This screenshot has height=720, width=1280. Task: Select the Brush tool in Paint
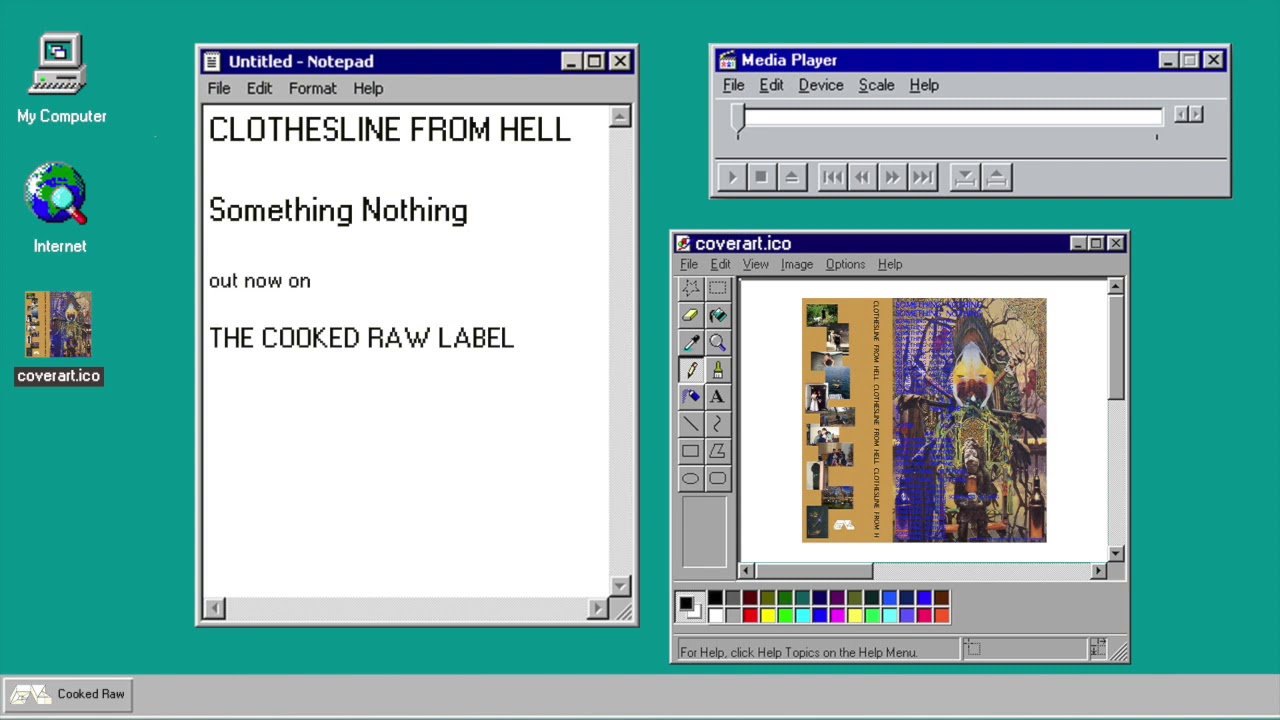coord(717,369)
